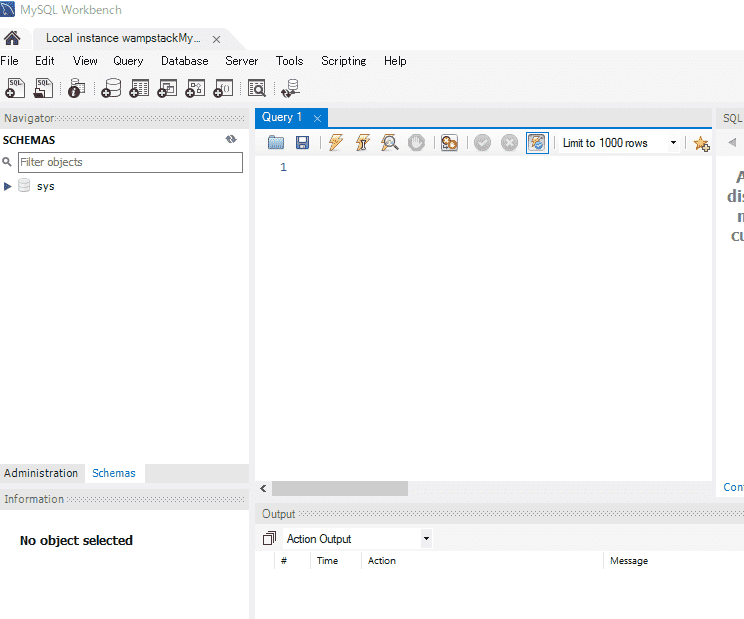The height and width of the screenshot is (619, 744).
Task: Search table data icon
Action: click(257, 88)
